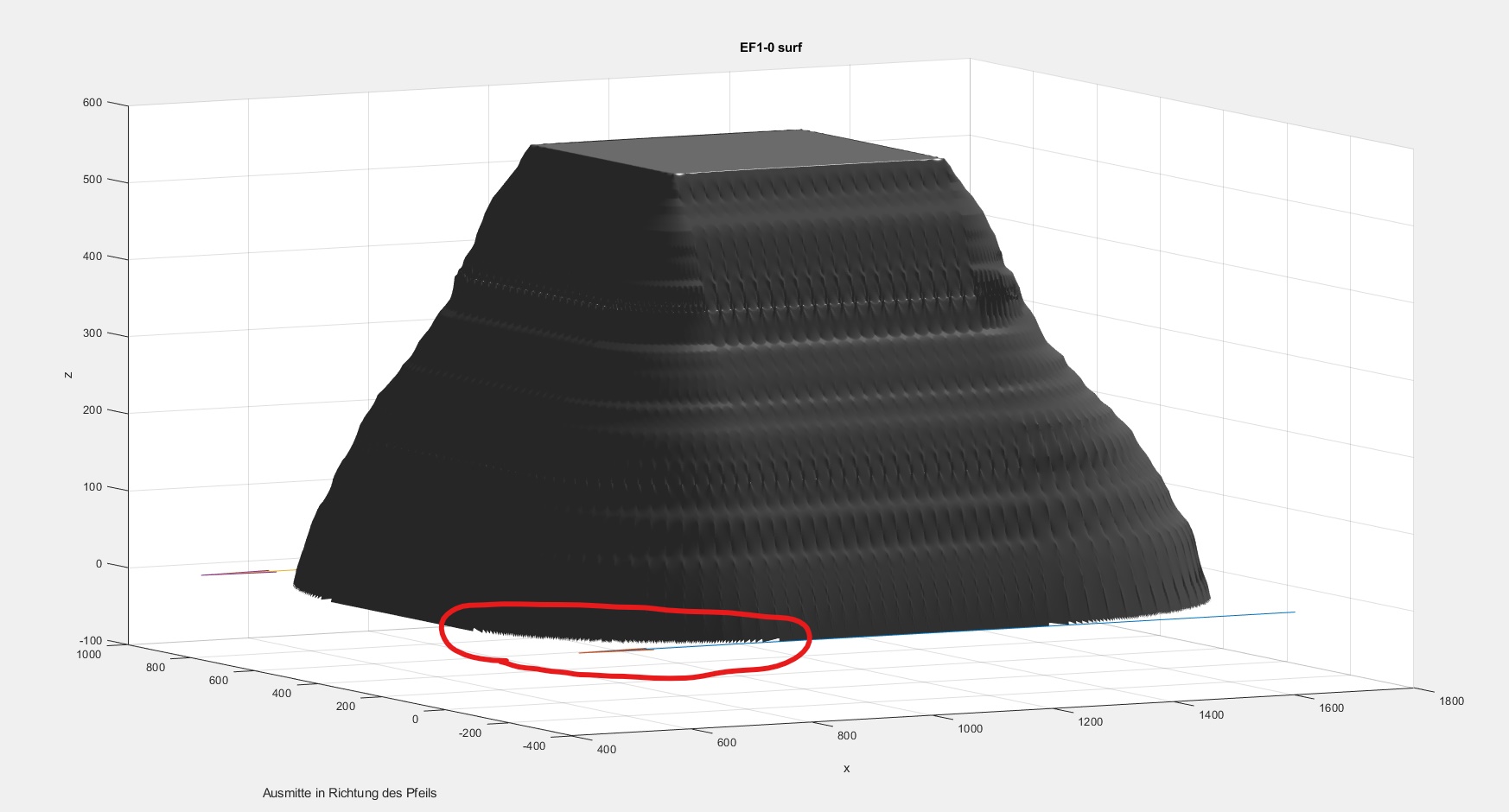1509x812 pixels.
Task: Click the 300 tick label on z axis
Action: (92, 333)
